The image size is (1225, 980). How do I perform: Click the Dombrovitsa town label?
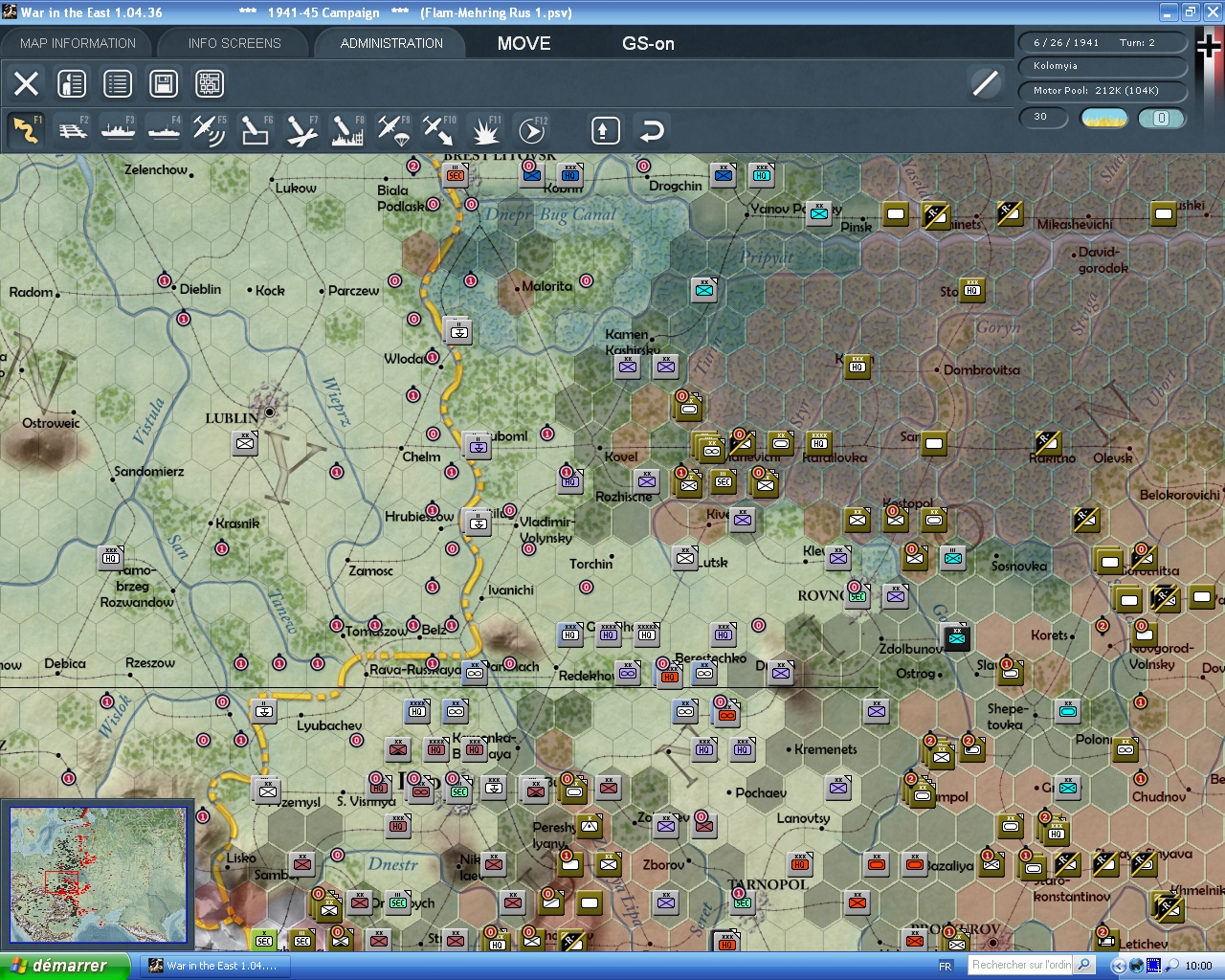[982, 370]
